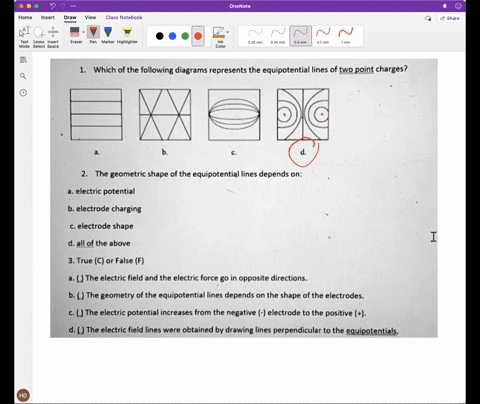This screenshot has width=480, height=404.
Task: Click the Redo arrow in title bar
Action: [x=63, y=6]
